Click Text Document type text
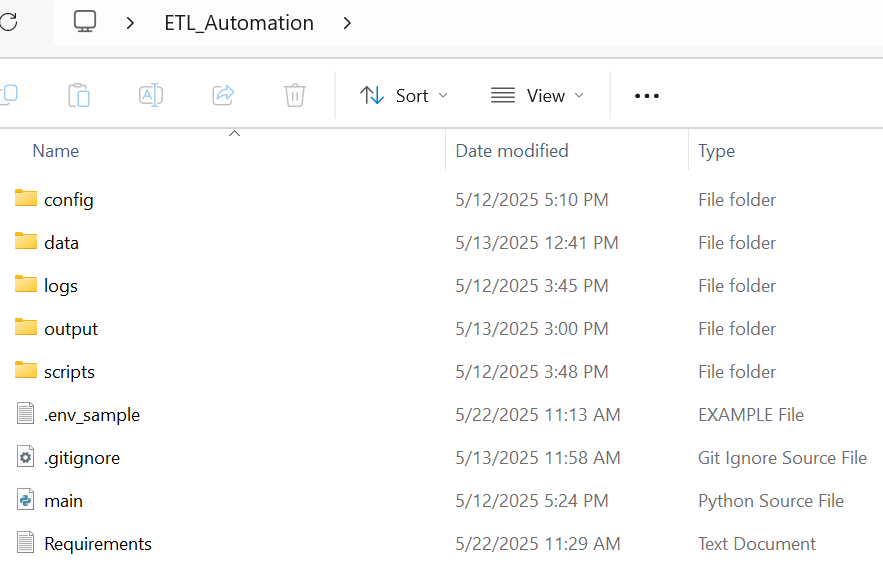This screenshot has width=883, height=573. (757, 544)
